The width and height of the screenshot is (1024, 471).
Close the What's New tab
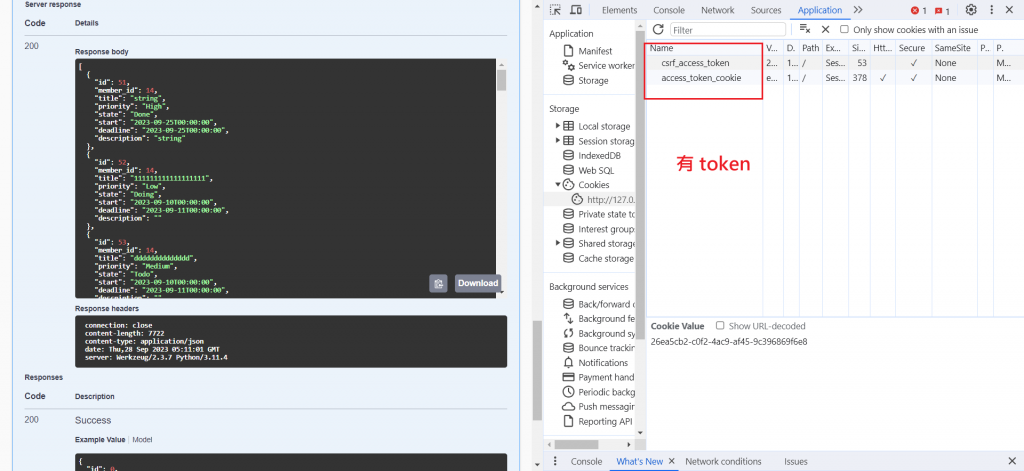[x=671, y=461]
